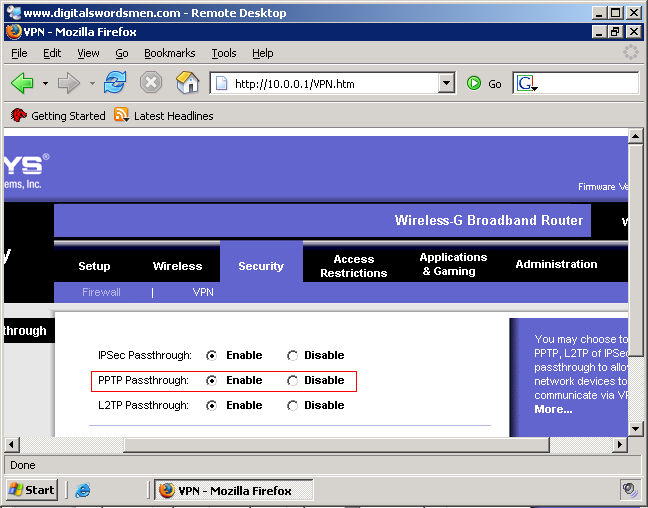Screen dimensions: 648x508
Task: Click the horizontal scrollbar thumb
Action: (336, 445)
